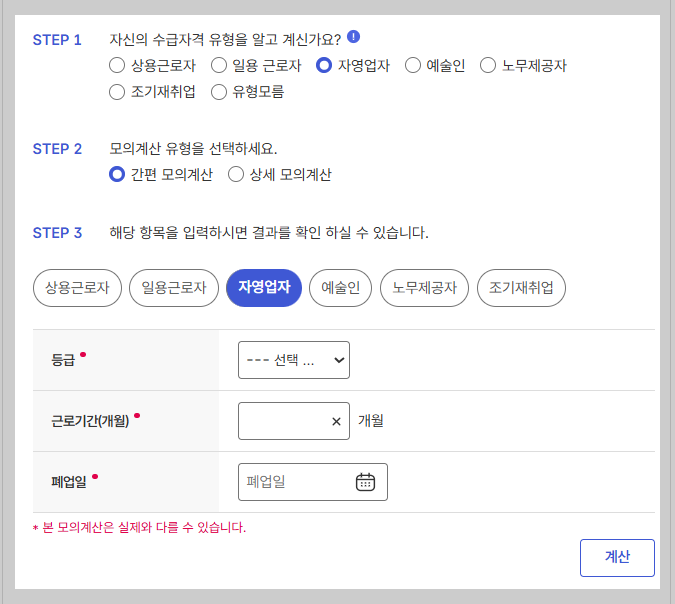This screenshot has width=675, height=604.
Task: Click the 근로기간(개월) row label
Action: pos(90,421)
